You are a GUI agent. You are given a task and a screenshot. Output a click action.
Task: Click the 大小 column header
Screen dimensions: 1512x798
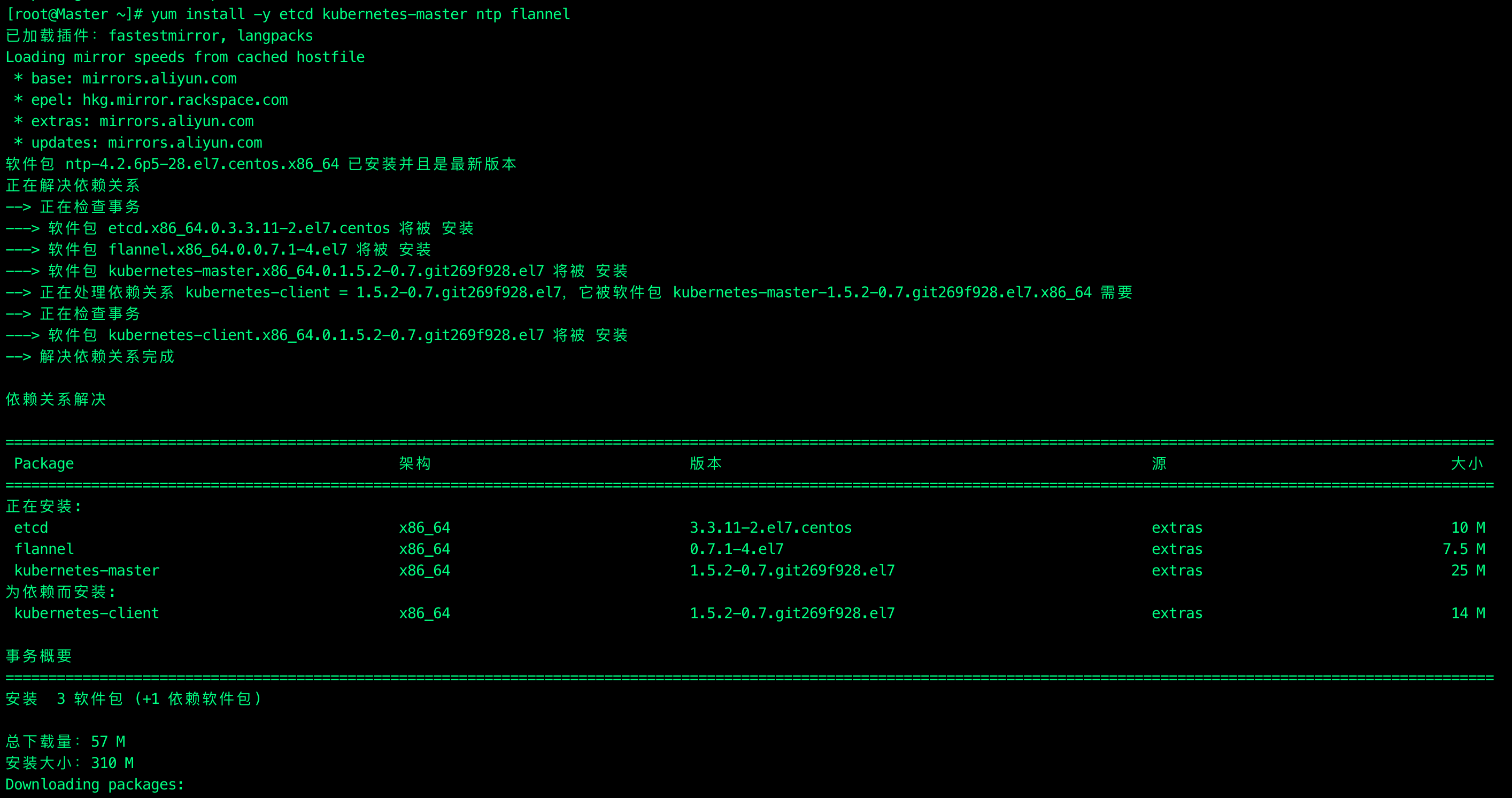point(1466,463)
